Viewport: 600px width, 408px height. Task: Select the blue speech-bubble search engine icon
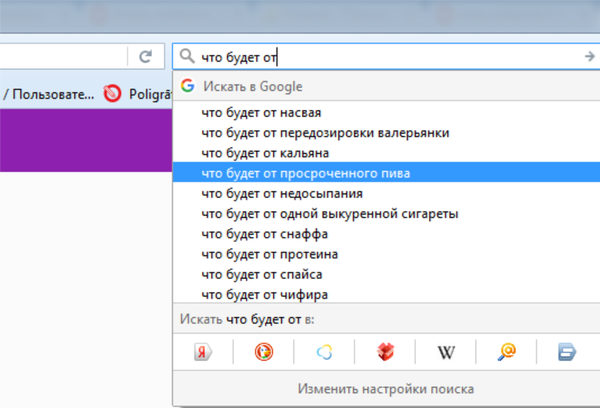(x=567, y=351)
